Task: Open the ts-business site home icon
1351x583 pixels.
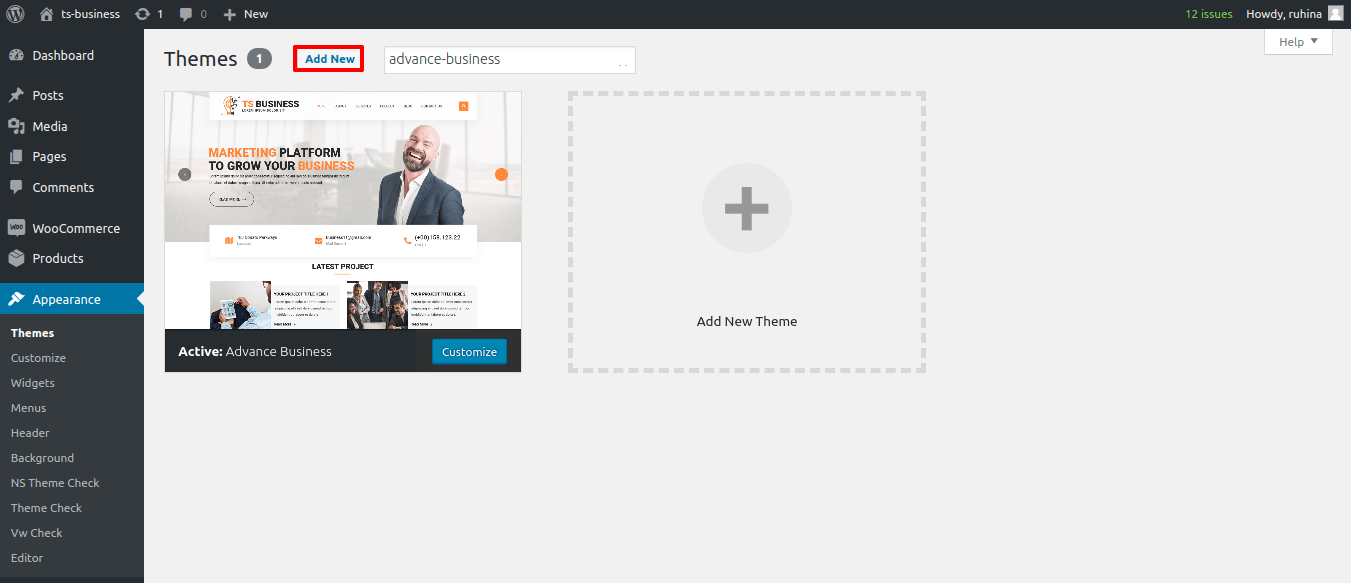Action: (47, 14)
